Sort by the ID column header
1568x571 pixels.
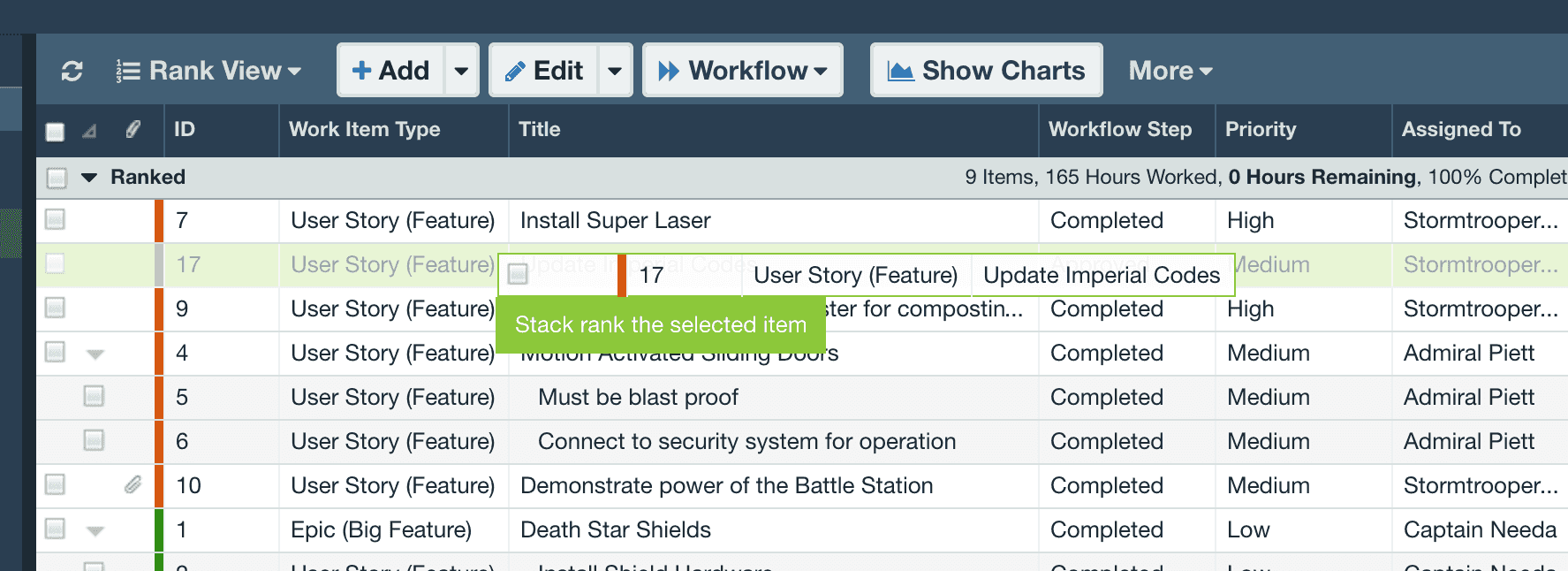click(x=185, y=129)
